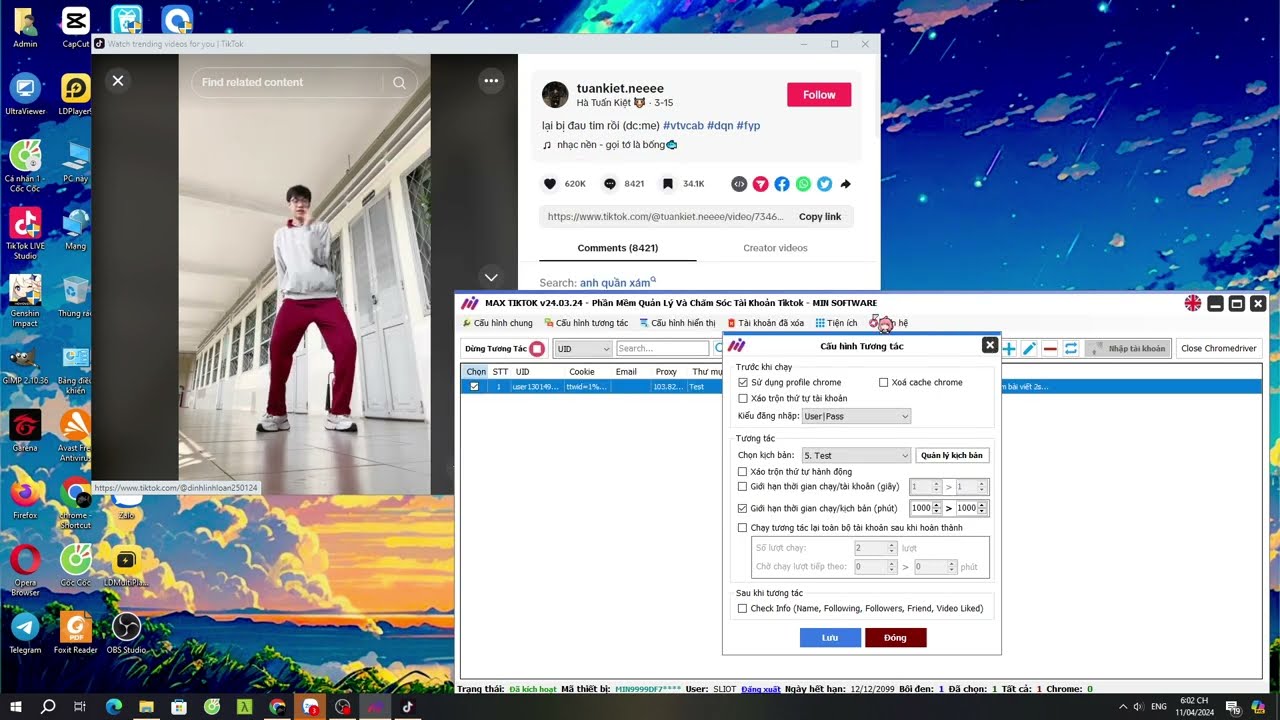The image size is (1280, 720).
Task: Adjust stepper of first 1000 minutes field
Action: (937, 508)
